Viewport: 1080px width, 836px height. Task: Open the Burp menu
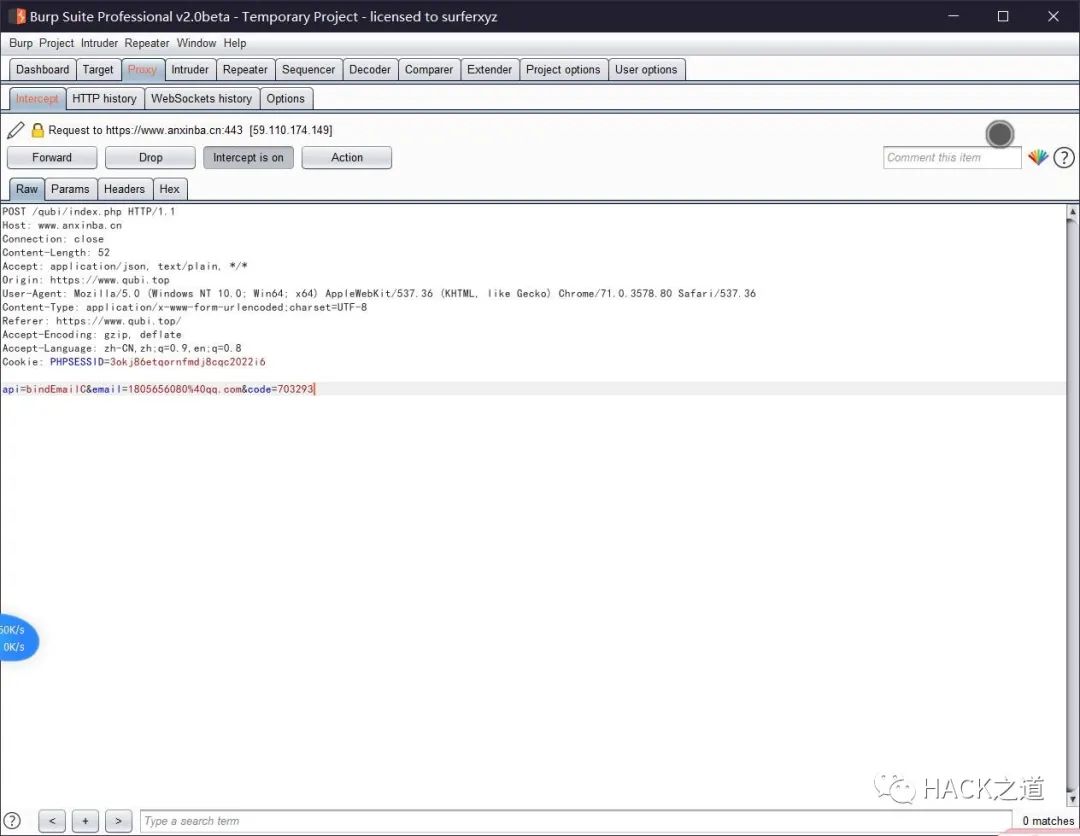21,43
